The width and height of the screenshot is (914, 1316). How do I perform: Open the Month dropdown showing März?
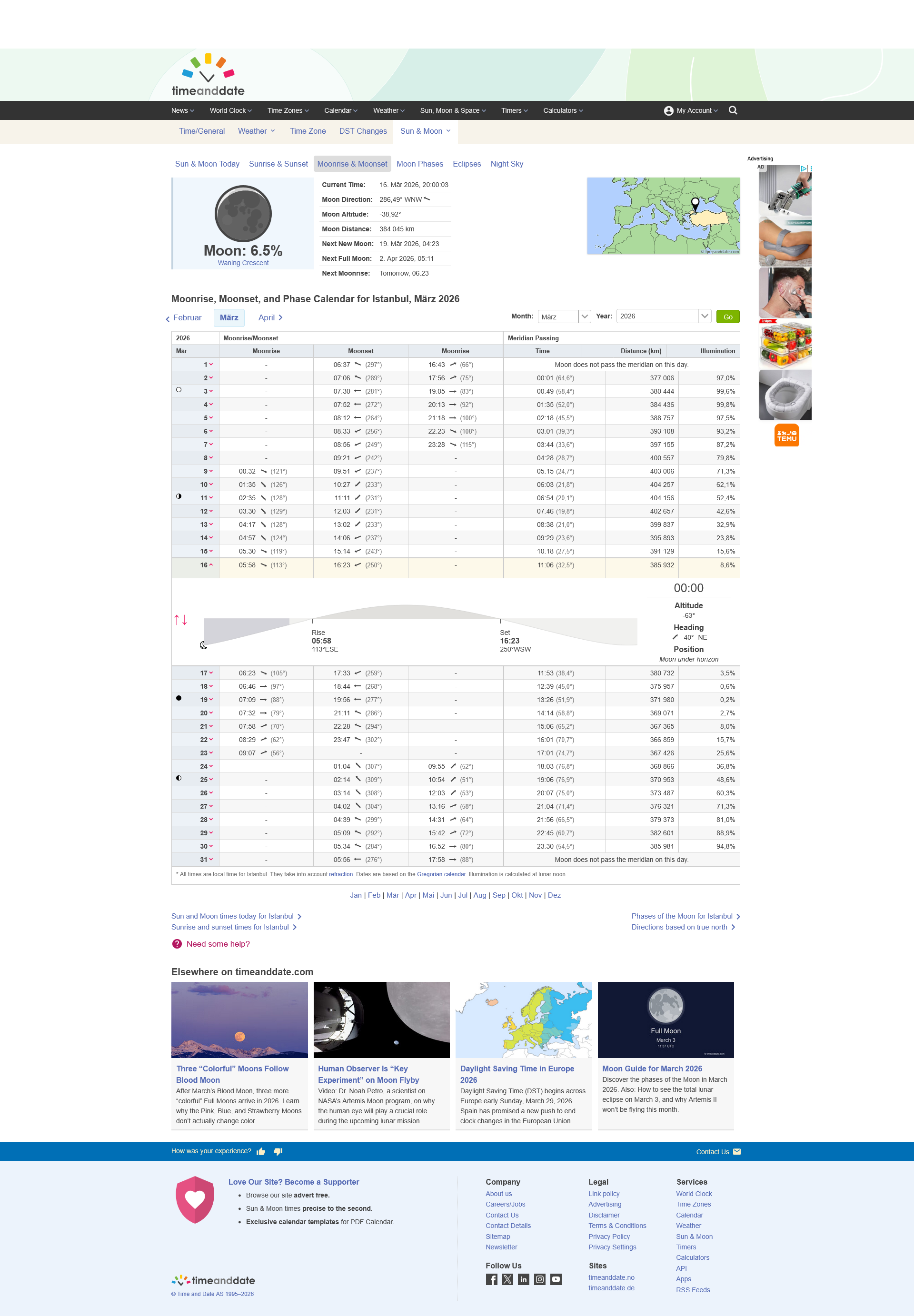(x=564, y=317)
